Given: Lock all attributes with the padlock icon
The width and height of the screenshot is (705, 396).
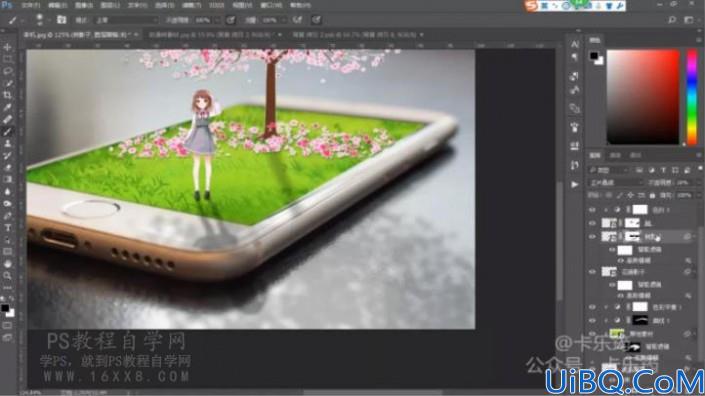Looking at the screenshot, I should [652, 196].
